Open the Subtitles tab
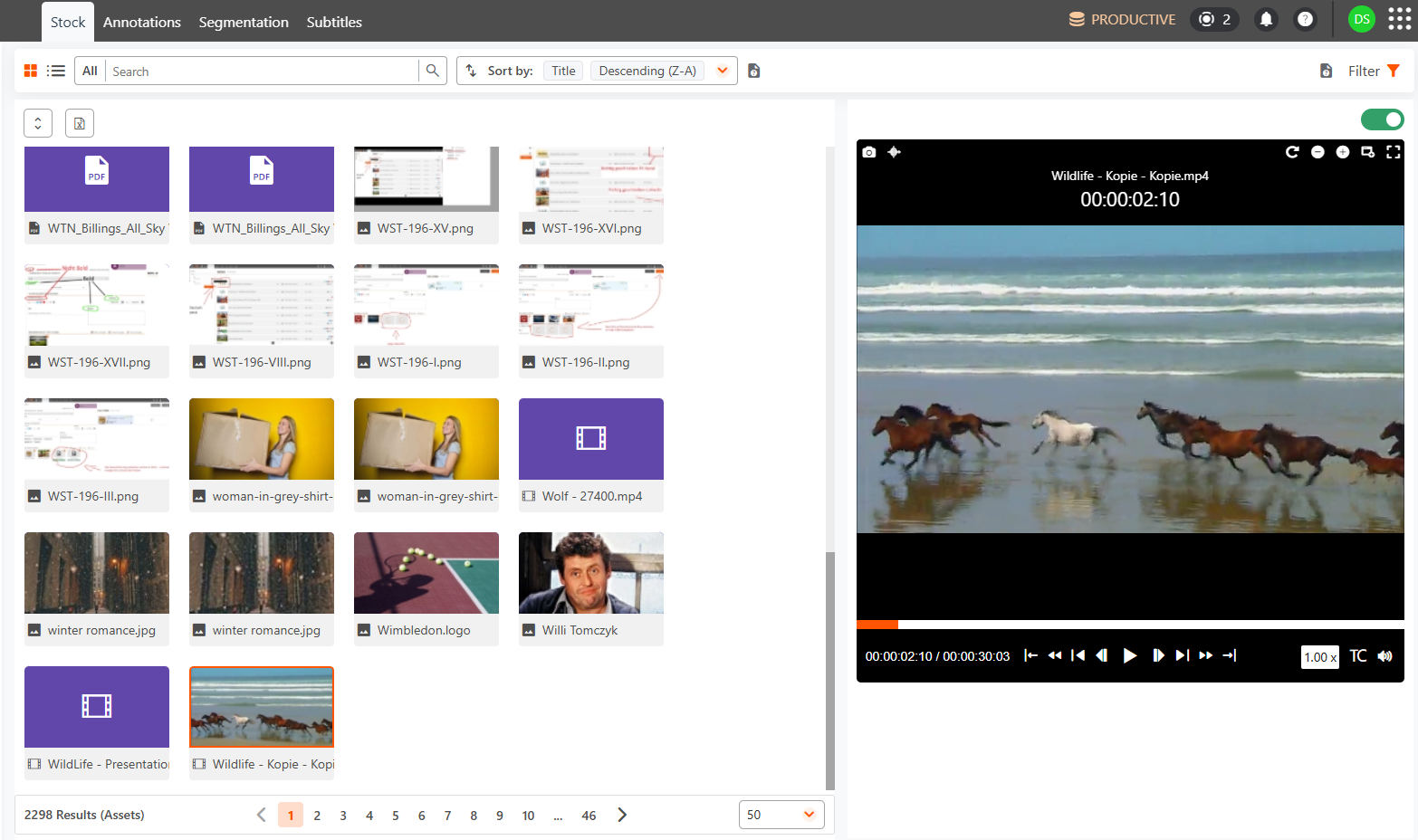Image resolution: width=1418 pixels, height=840 pixels. [334, 22]
